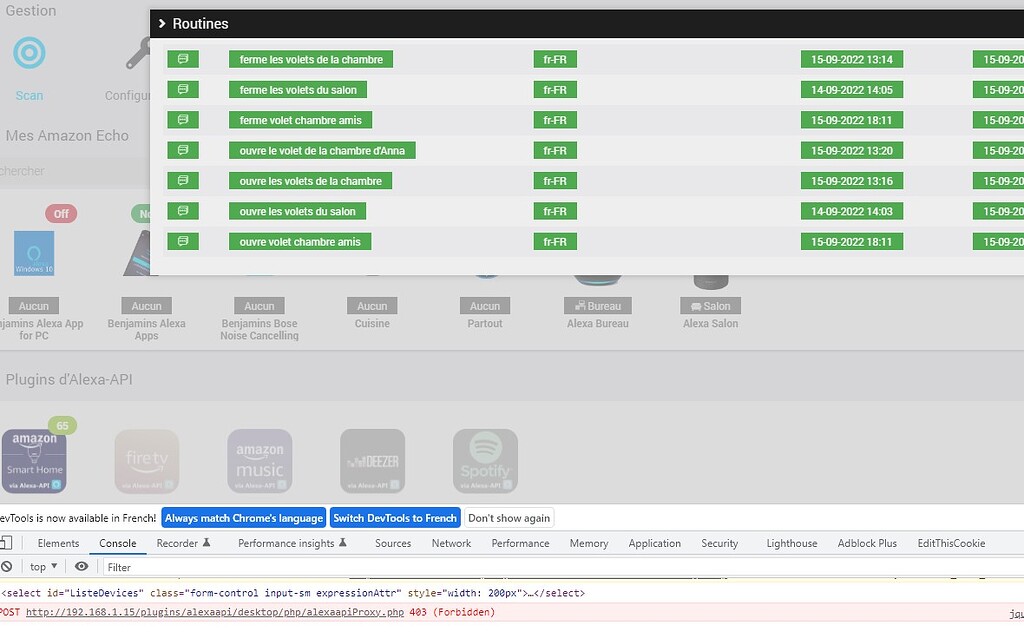
Task: Click Always match Chrome's language button
Action: (x=244, y=518)
